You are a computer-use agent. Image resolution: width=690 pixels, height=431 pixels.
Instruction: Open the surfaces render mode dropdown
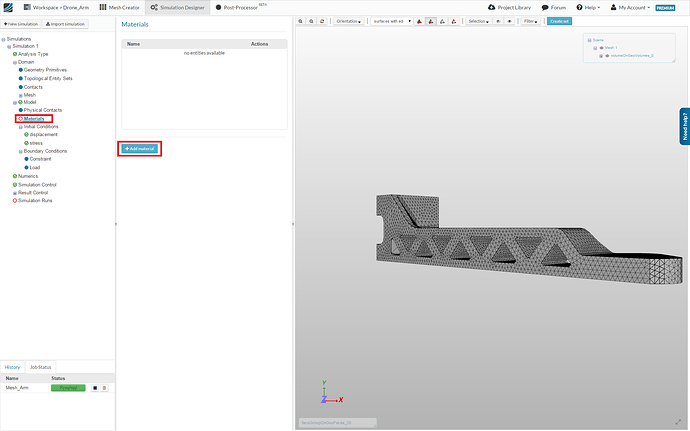[390, 21]
